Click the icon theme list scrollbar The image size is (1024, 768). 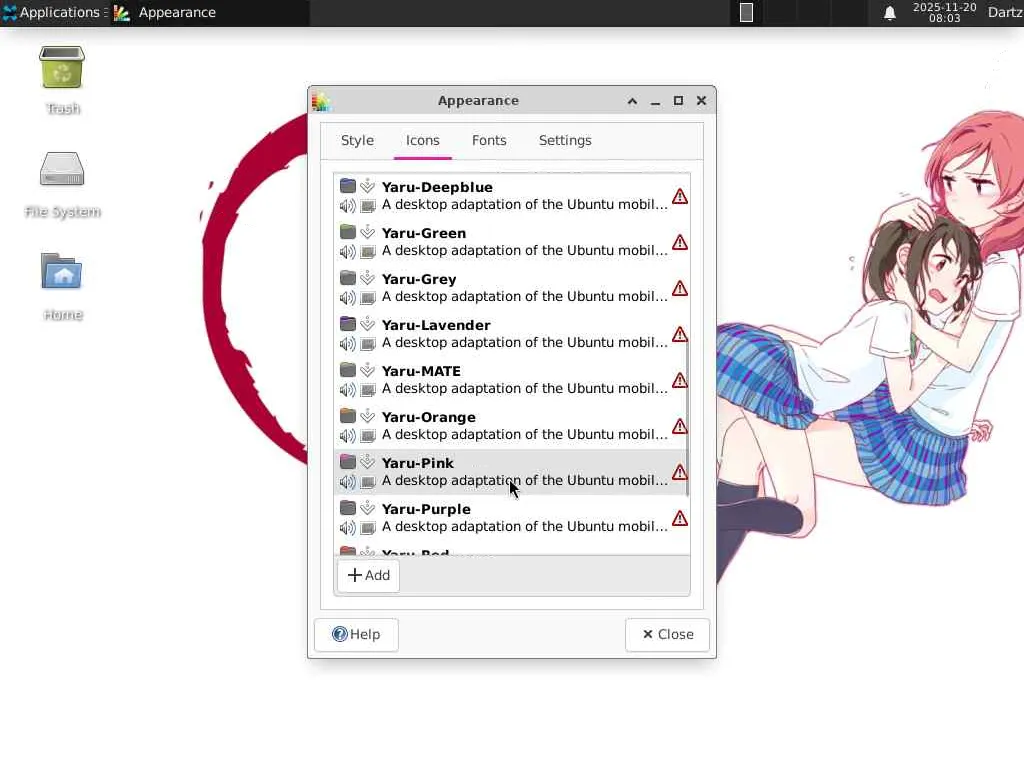click(x=687, y=418)
